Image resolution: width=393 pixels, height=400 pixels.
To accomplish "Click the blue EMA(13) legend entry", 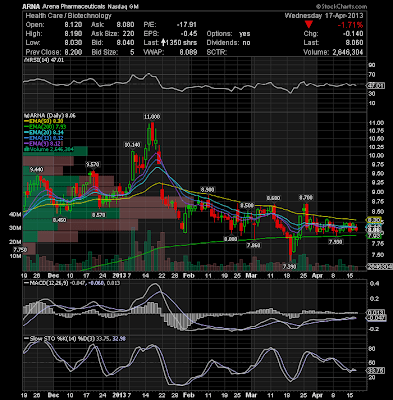I will point(43,138).
